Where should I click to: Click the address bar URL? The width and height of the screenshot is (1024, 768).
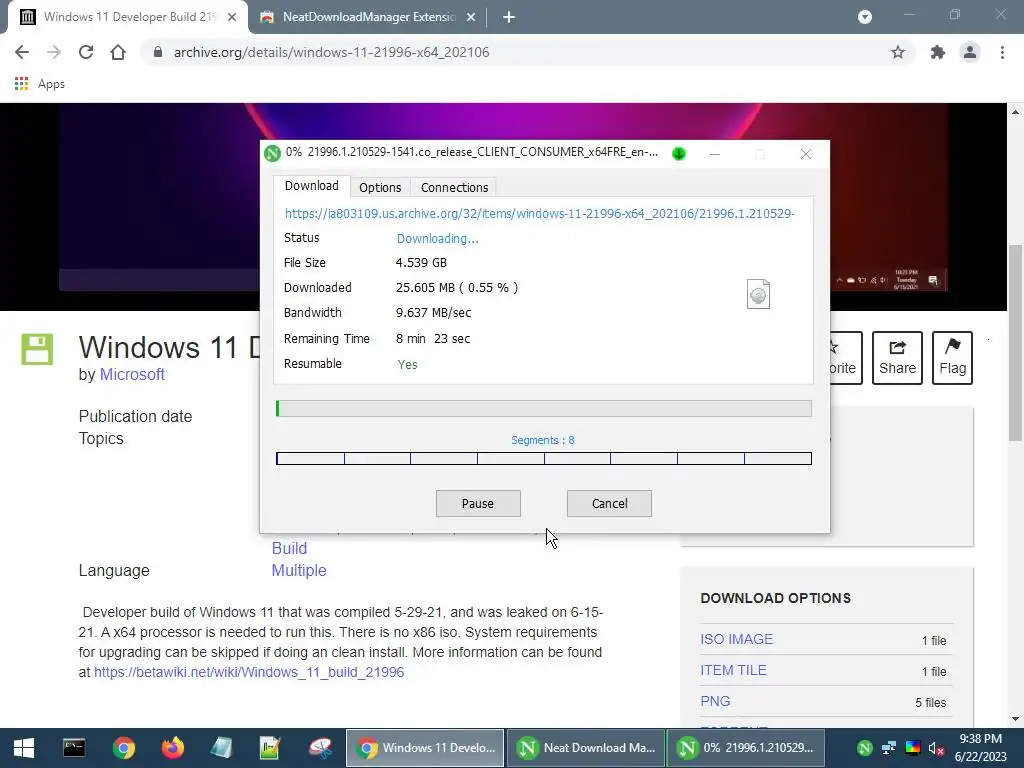[331, 52]
